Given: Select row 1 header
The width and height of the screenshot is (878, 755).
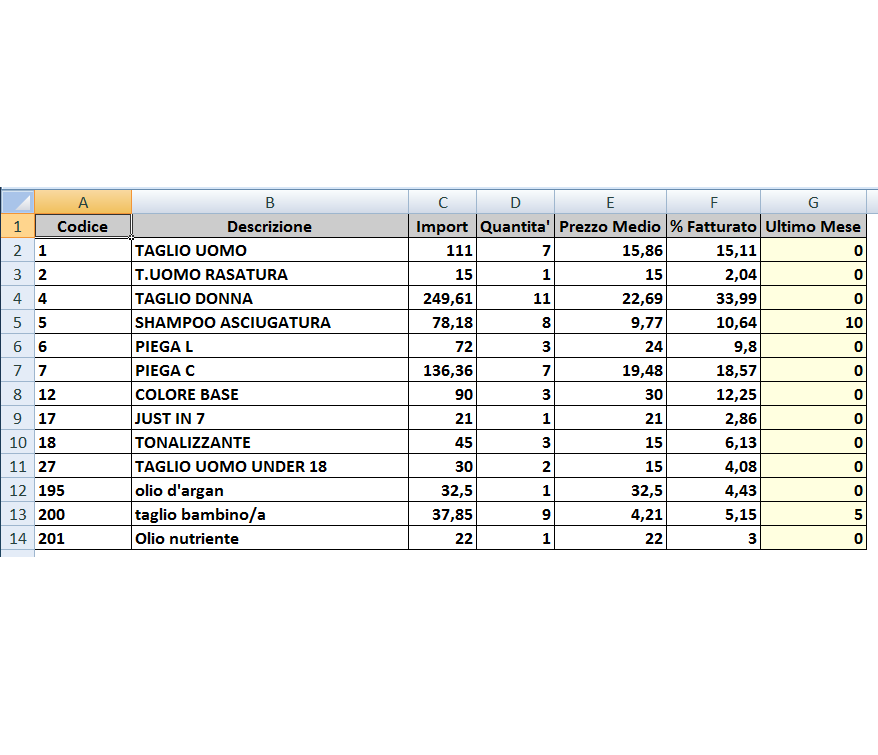Looking at the screenshot, I should click(x=17, y=226).
